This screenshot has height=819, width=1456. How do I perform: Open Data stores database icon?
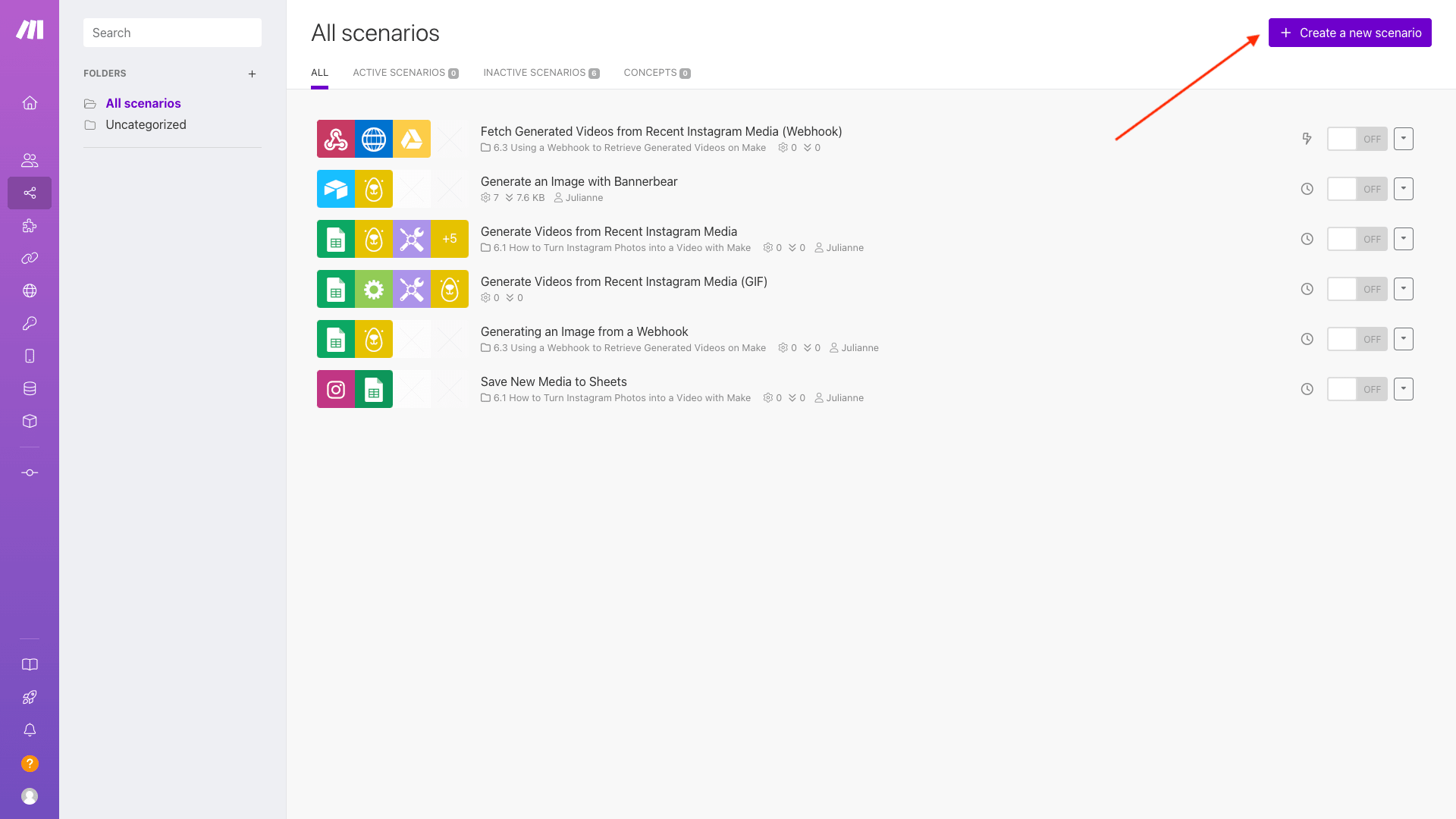pos(30,388)
